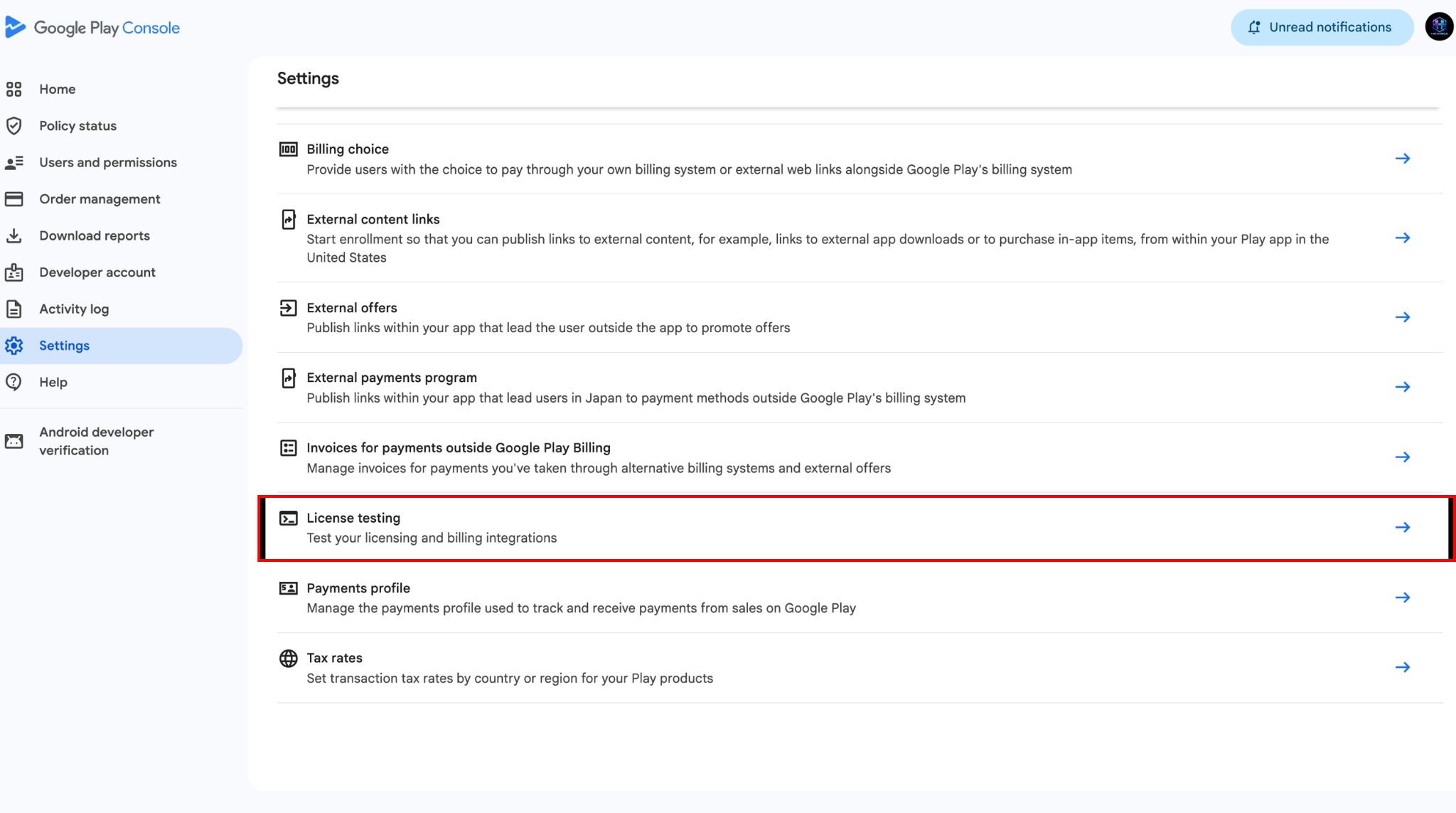Open Billing choice via its arrow
The width and height of the screenshot is (1456, 813).
click(x=1402, y=159)
